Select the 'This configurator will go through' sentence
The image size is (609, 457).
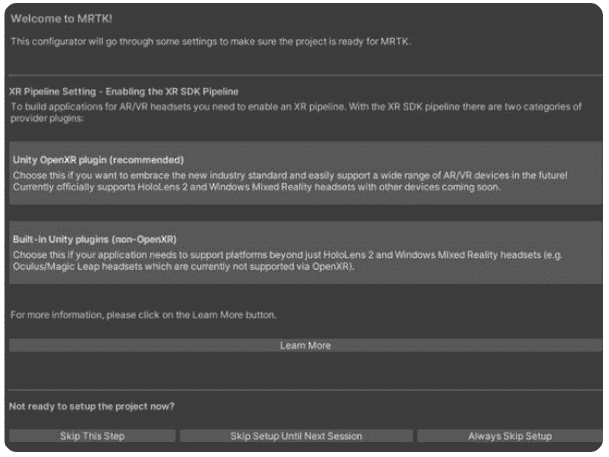[211, 42]
